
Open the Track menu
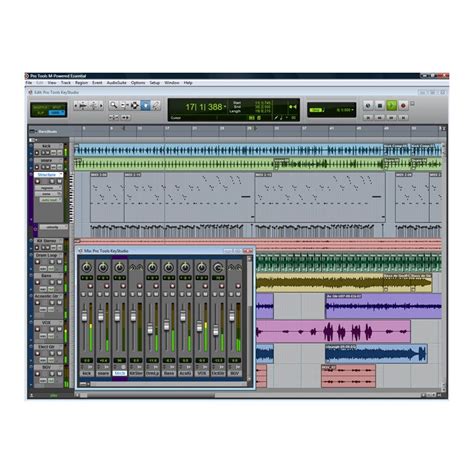pos(66,83)
